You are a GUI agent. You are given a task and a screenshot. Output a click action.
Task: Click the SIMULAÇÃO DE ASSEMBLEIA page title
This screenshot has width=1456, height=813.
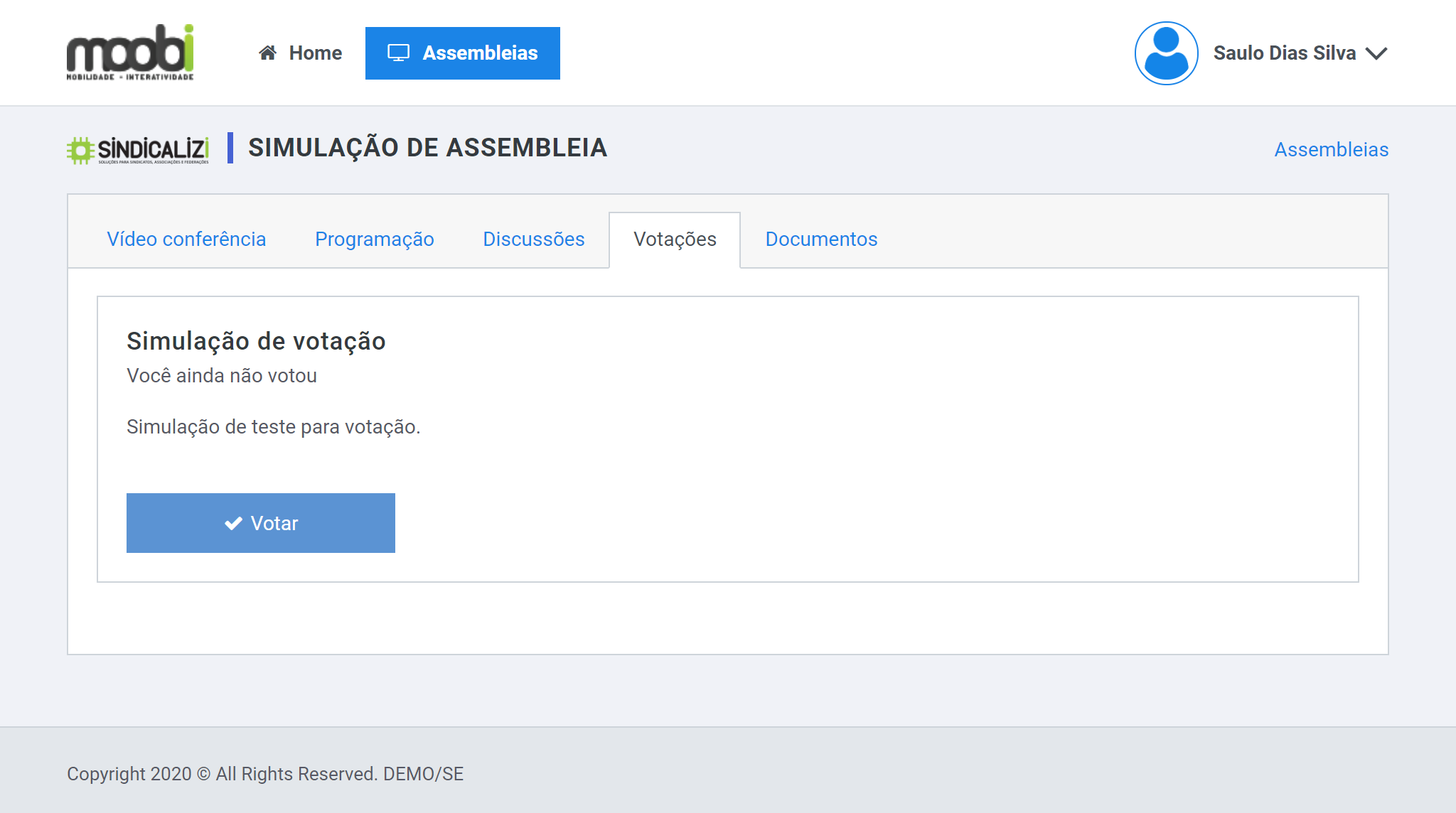427,148
